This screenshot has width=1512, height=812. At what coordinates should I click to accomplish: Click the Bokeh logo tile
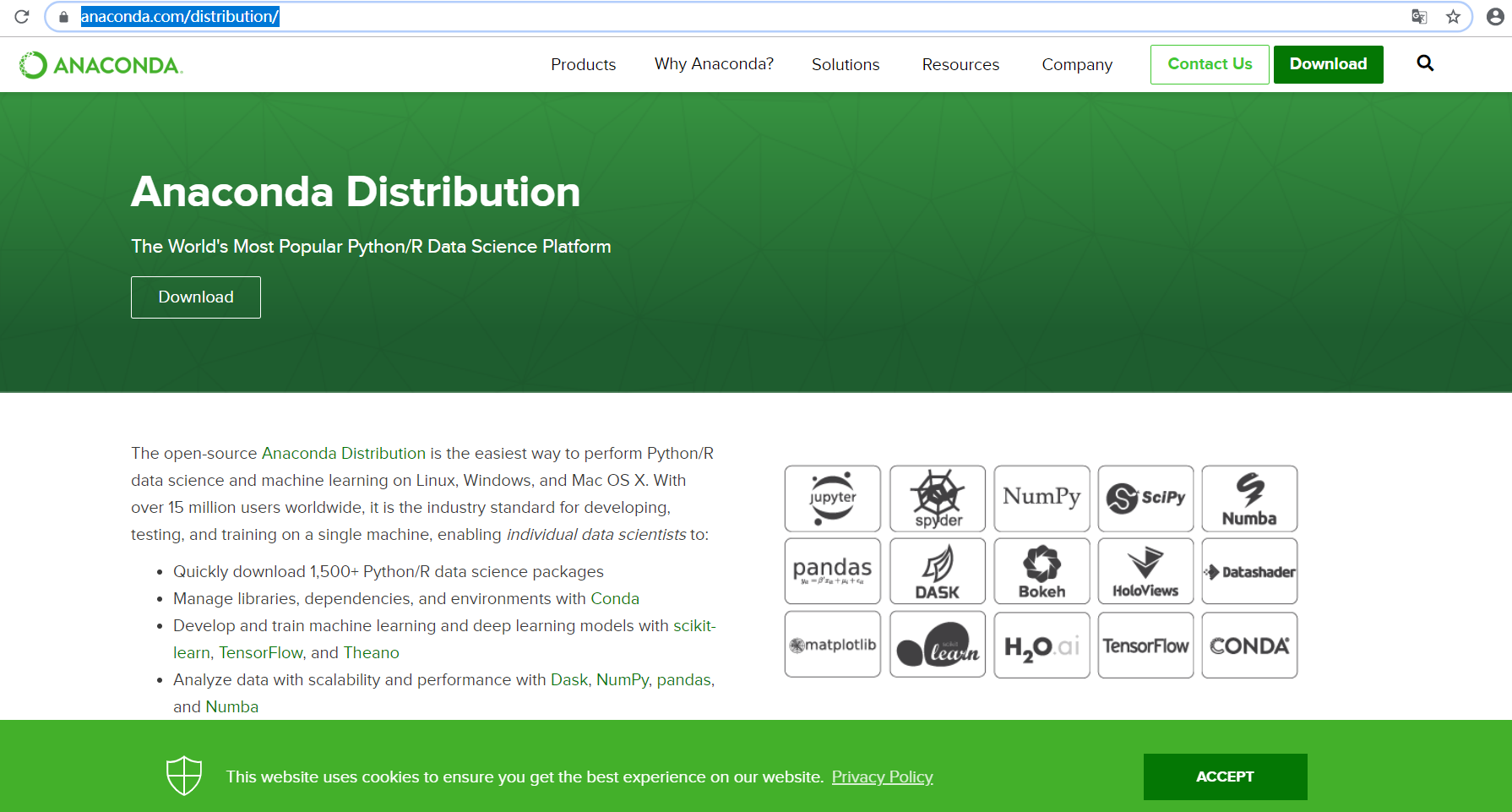coord(1042,571)
